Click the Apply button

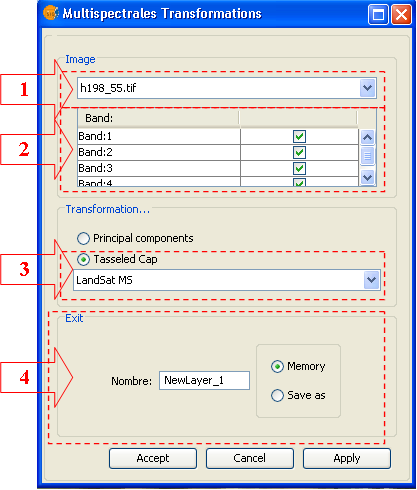coord(347,458)
